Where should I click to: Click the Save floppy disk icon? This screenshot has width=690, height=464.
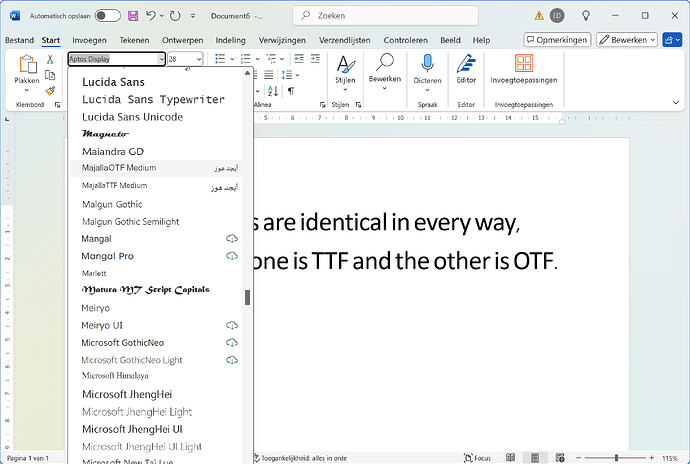click(x=133, y=16)
